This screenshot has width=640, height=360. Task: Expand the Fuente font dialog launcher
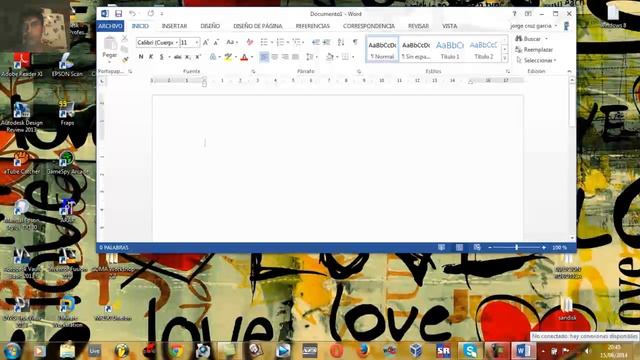click(253, 72)
